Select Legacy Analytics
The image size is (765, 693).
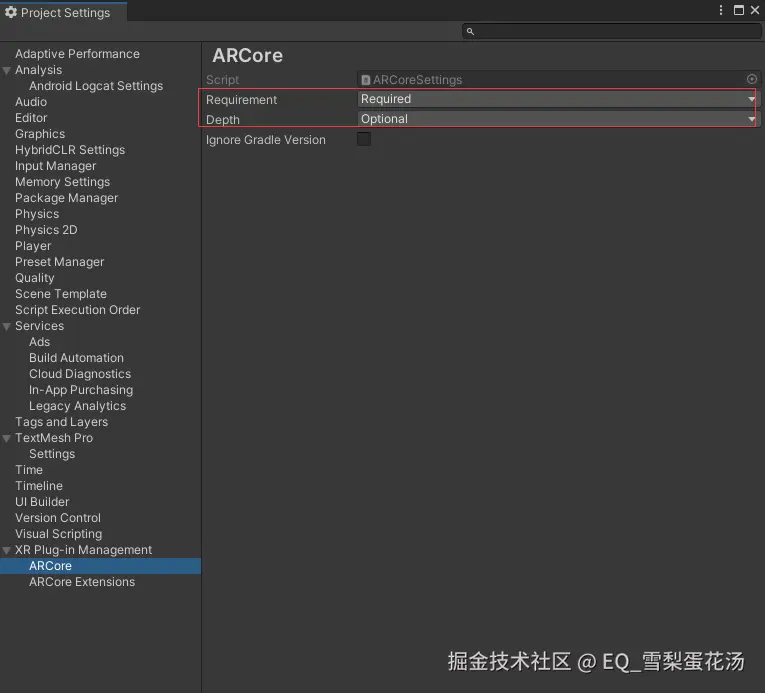tap(77, 406)
